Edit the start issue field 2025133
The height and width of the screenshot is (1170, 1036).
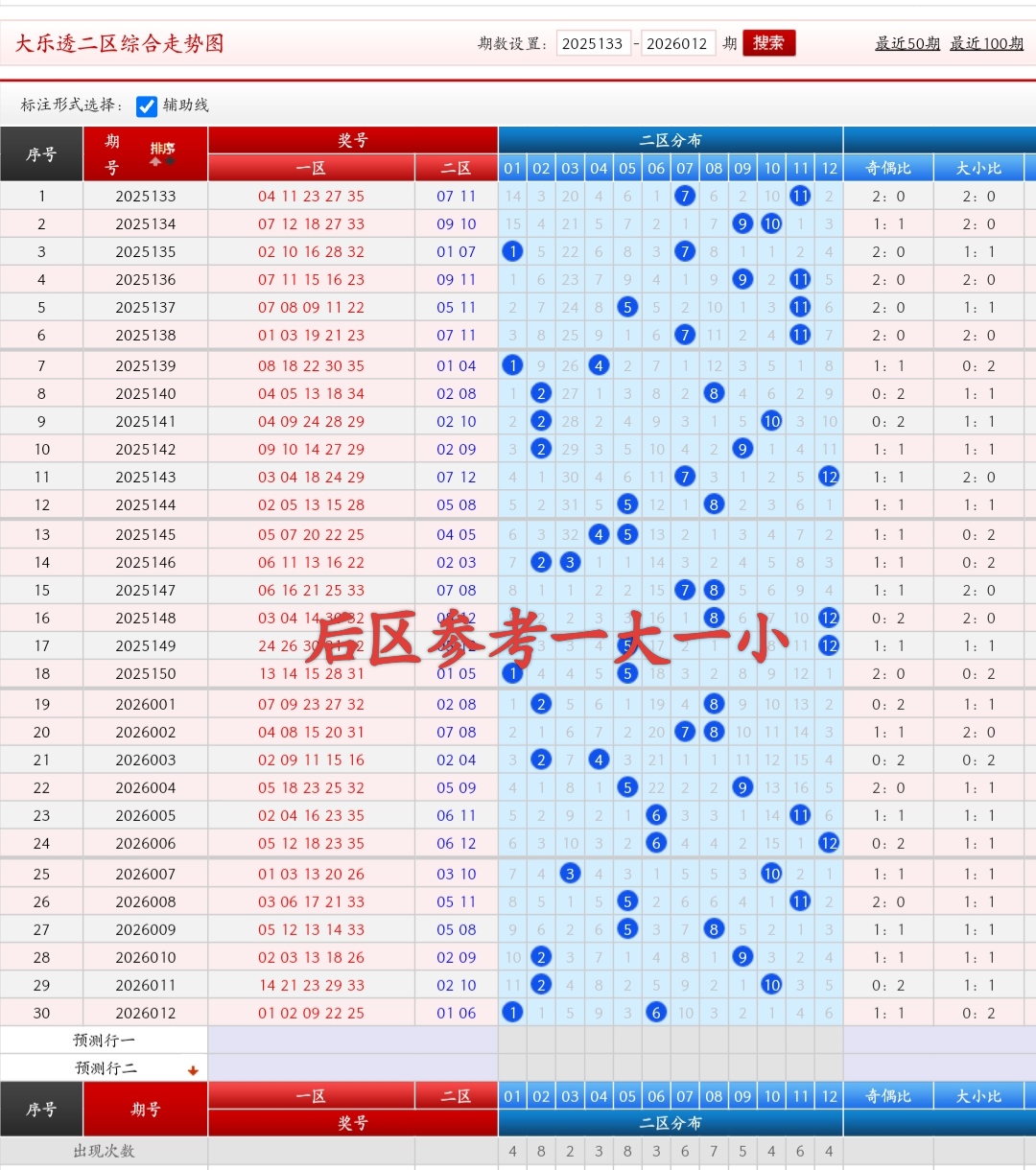(x=593, y=44)
